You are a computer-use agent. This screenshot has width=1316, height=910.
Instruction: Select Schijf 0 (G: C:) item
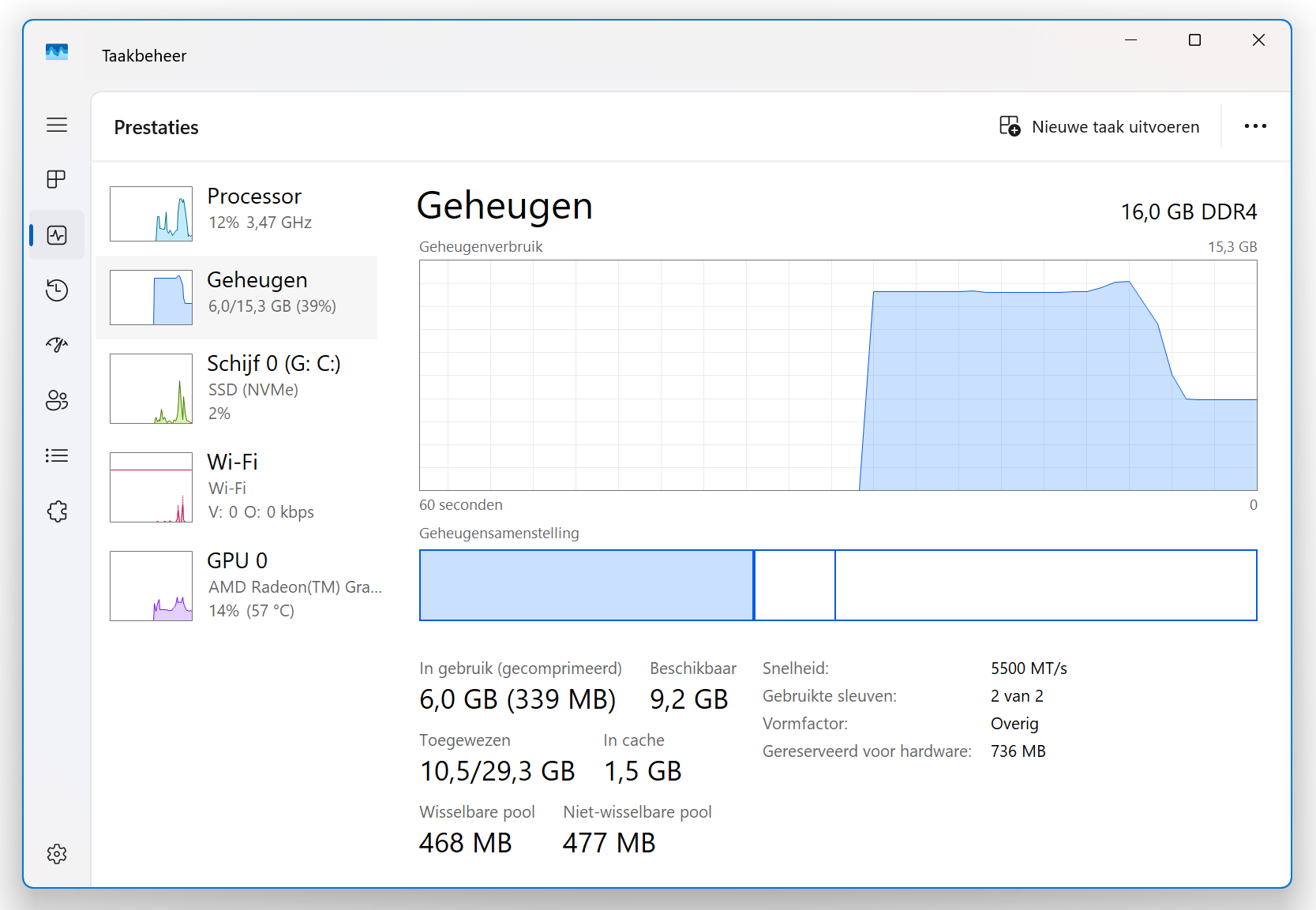point(236,388)
